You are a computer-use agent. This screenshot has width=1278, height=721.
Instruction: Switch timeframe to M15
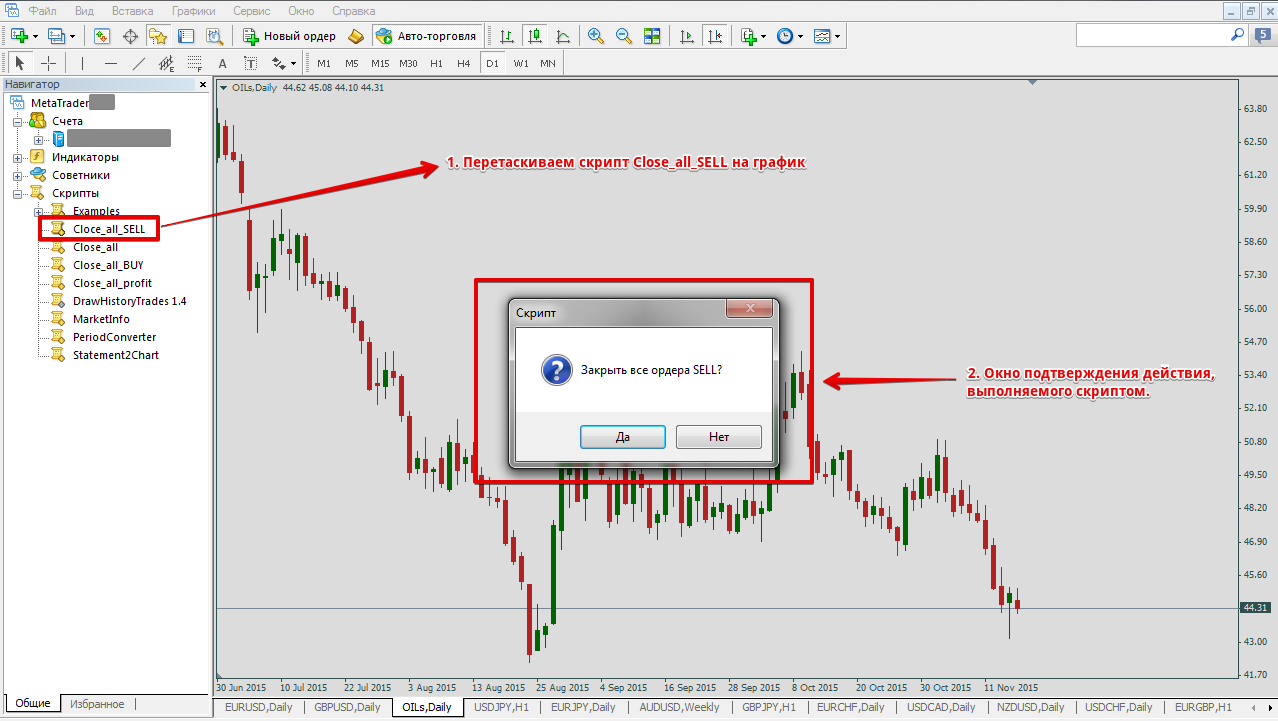click(380, 63)
